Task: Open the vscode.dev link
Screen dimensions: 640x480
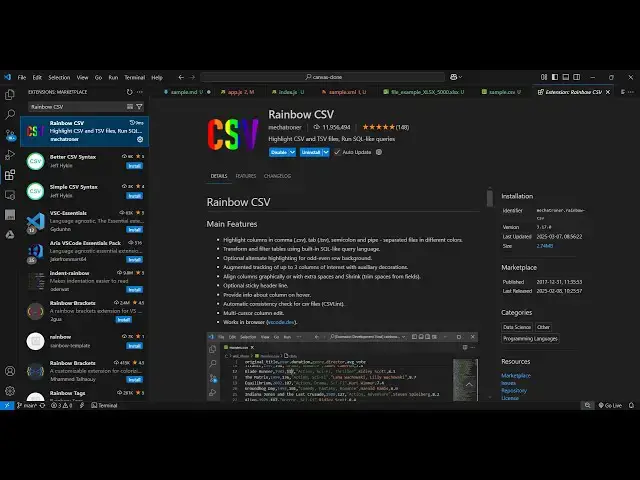Action: point(281,322)
